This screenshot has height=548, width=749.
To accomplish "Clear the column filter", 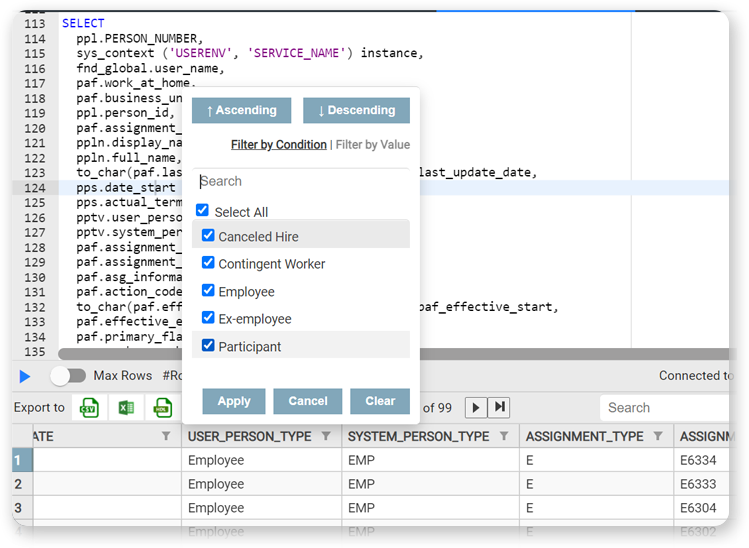I will (x=380, y=401).
